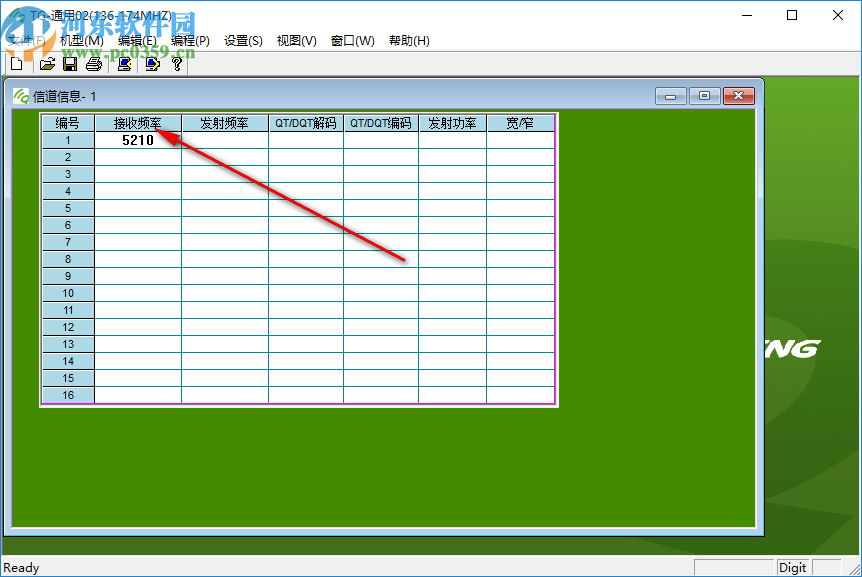The image size is (862, 577).
Task: Maximize the 信道信息-1 child window
Action: 704,96
